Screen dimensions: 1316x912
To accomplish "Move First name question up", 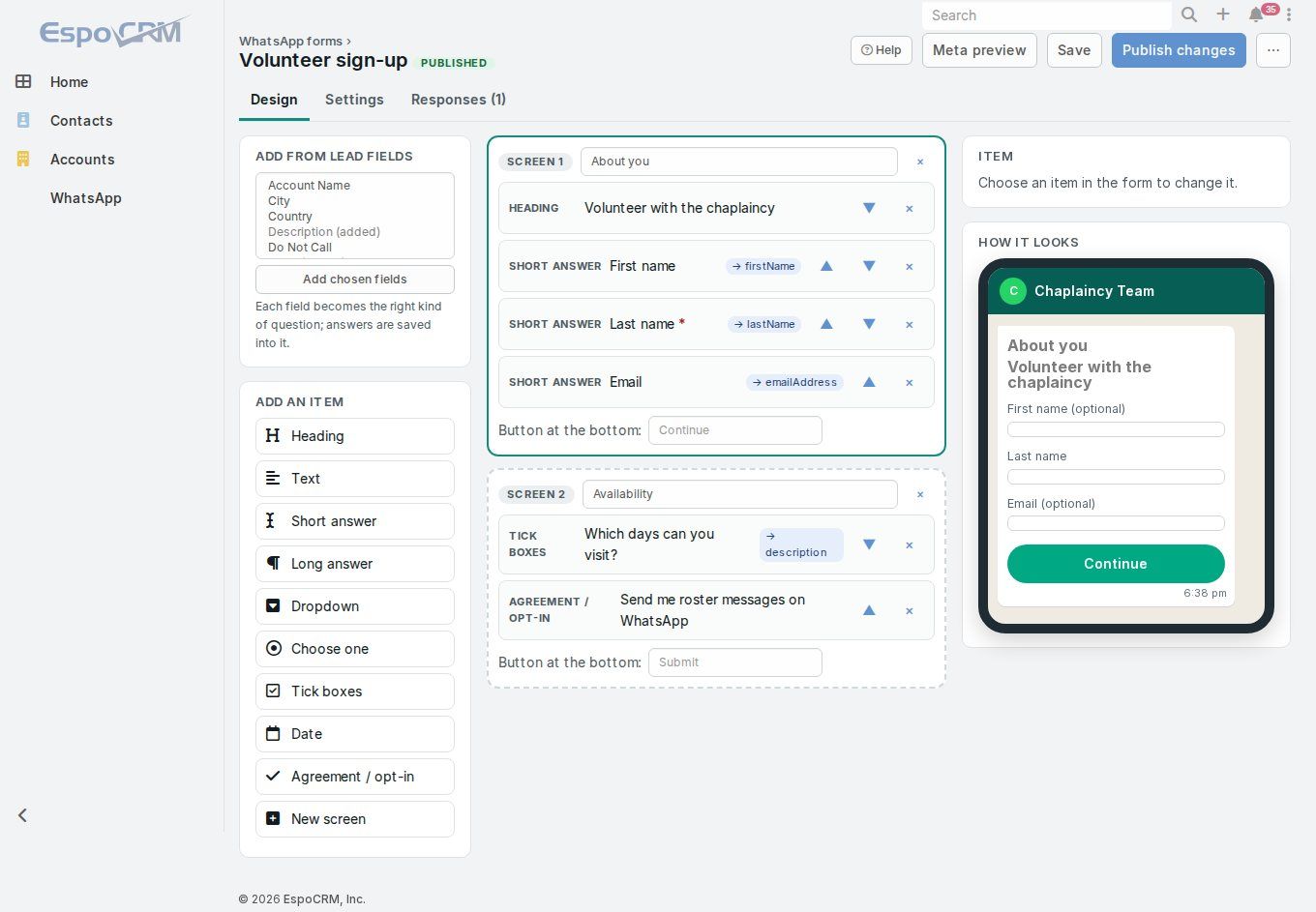I will tap(826, 266).
